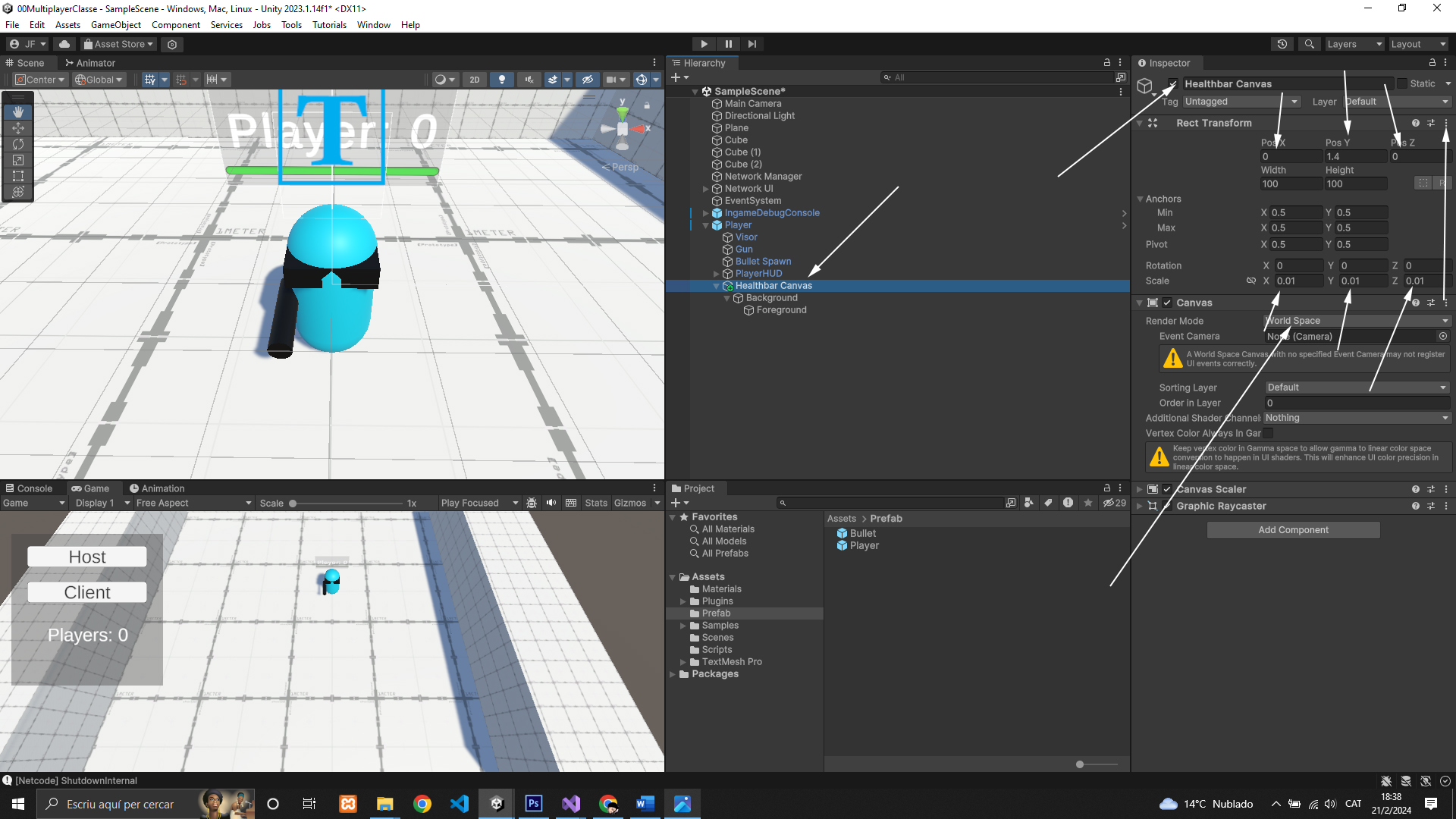This screenshot has height=819, width=1456.
Task: Click the Pause button
Action: pos(728,44)
